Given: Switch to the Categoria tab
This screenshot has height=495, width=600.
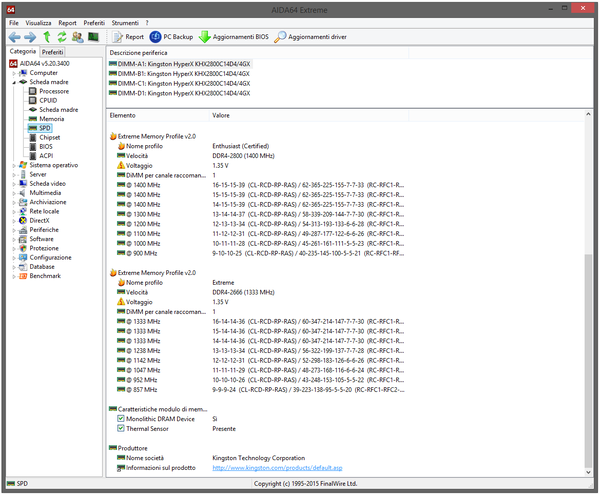Looking at the screenshot, I should click(23, 51).
